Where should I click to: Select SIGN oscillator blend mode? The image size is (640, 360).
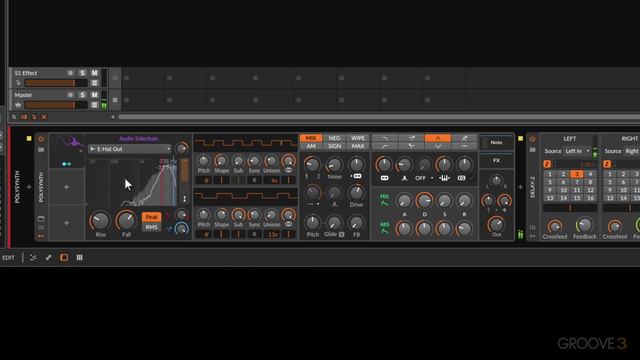(334, 146)
